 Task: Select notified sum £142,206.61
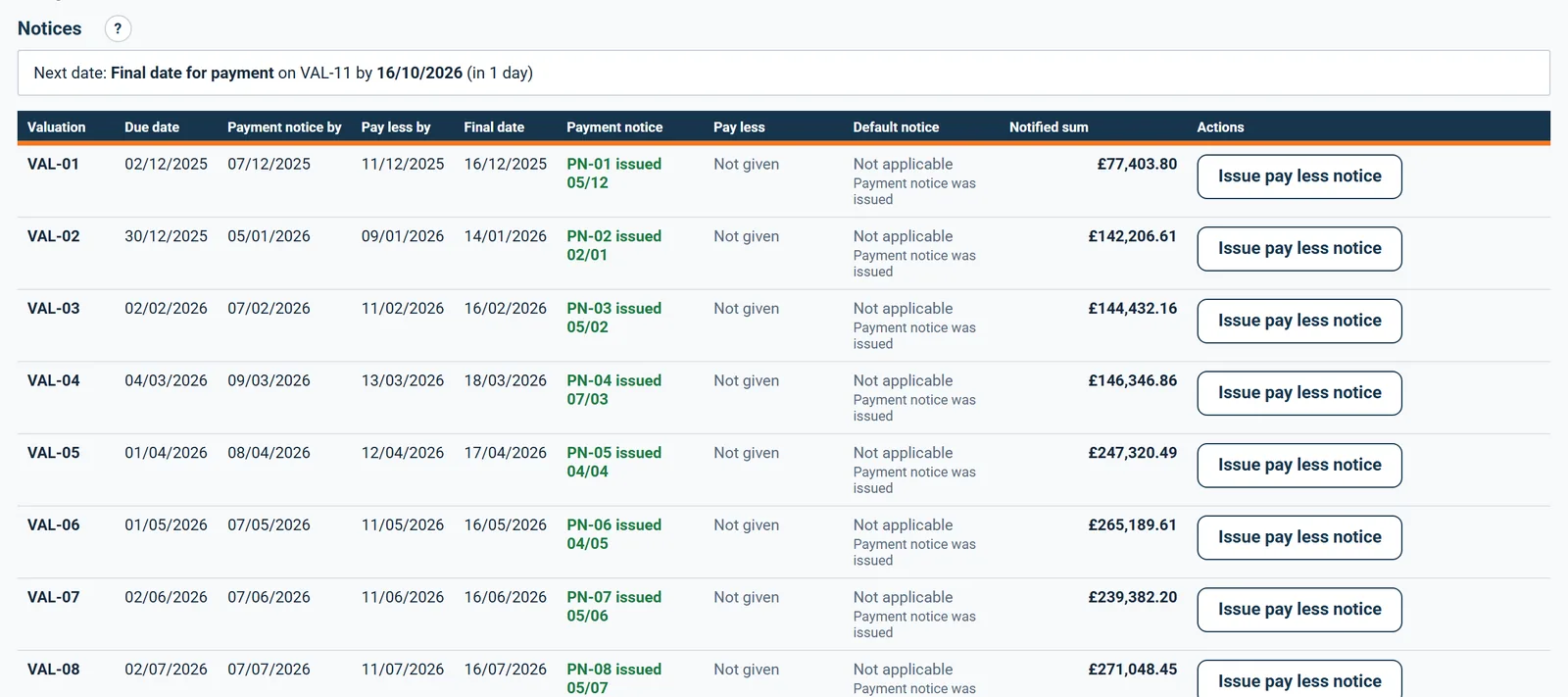[x=1132, y=236]
